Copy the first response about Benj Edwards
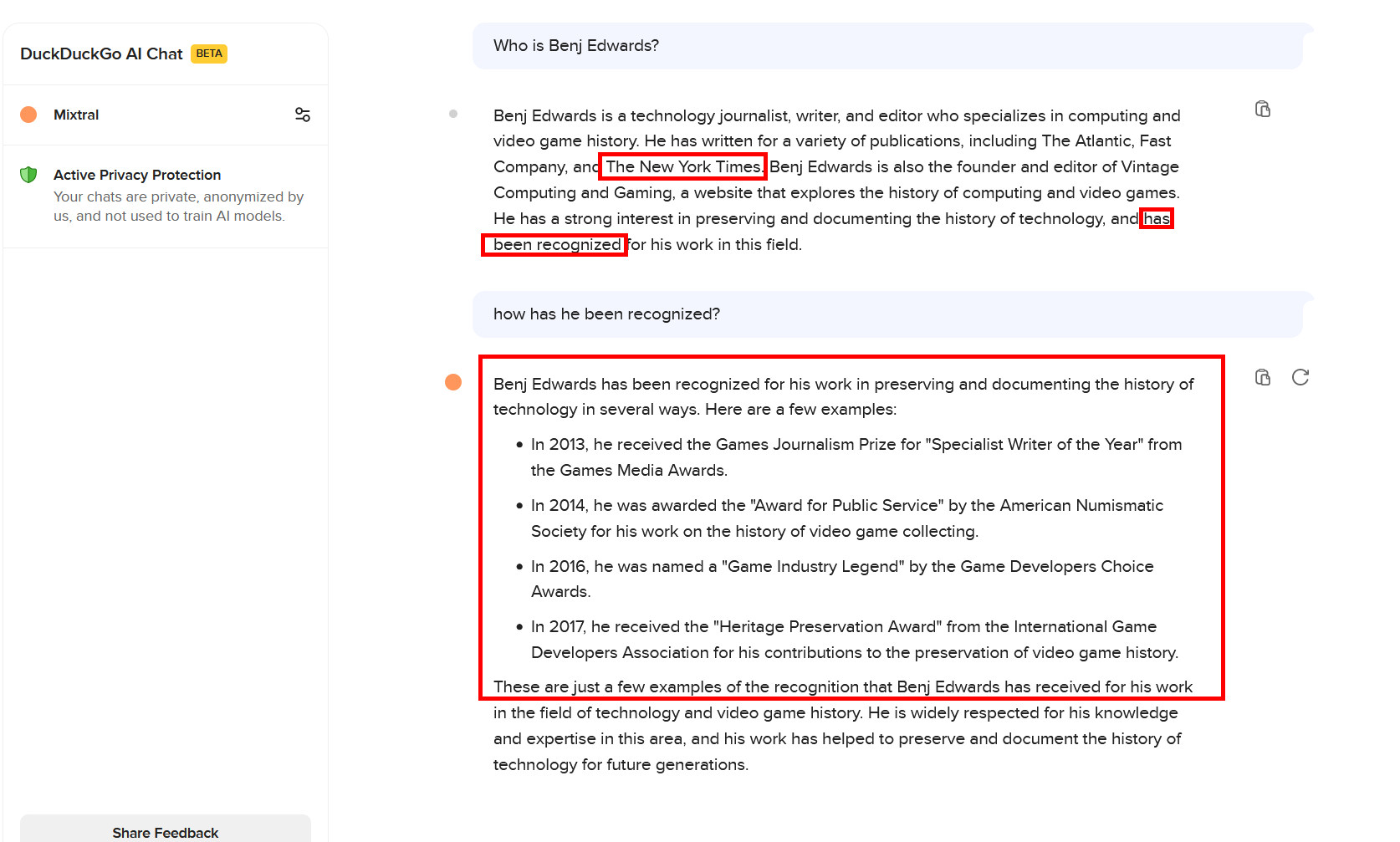Screen dimensions: 1400x842 tap(1263, 109)
